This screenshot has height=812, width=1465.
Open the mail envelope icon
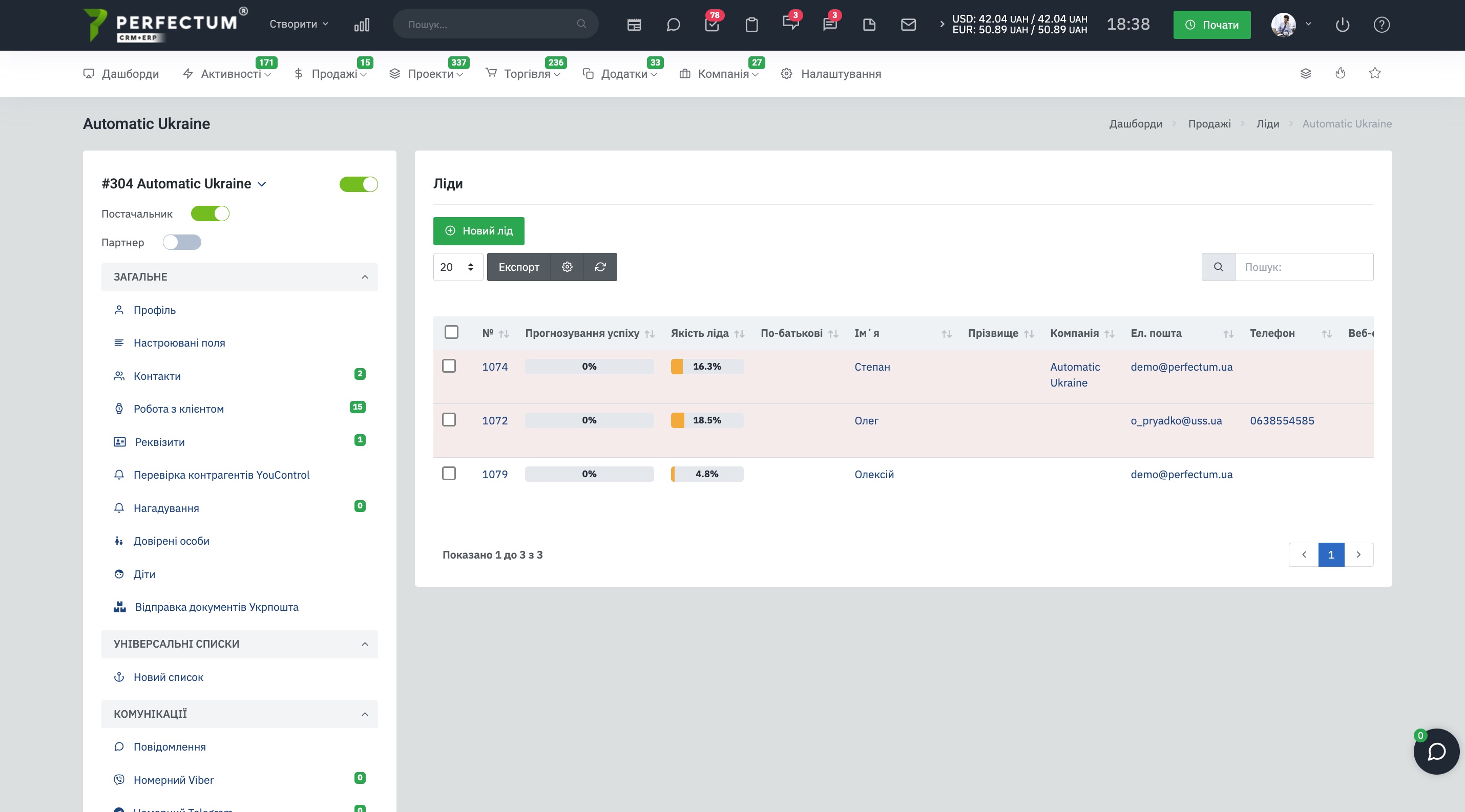coord(908,25)
